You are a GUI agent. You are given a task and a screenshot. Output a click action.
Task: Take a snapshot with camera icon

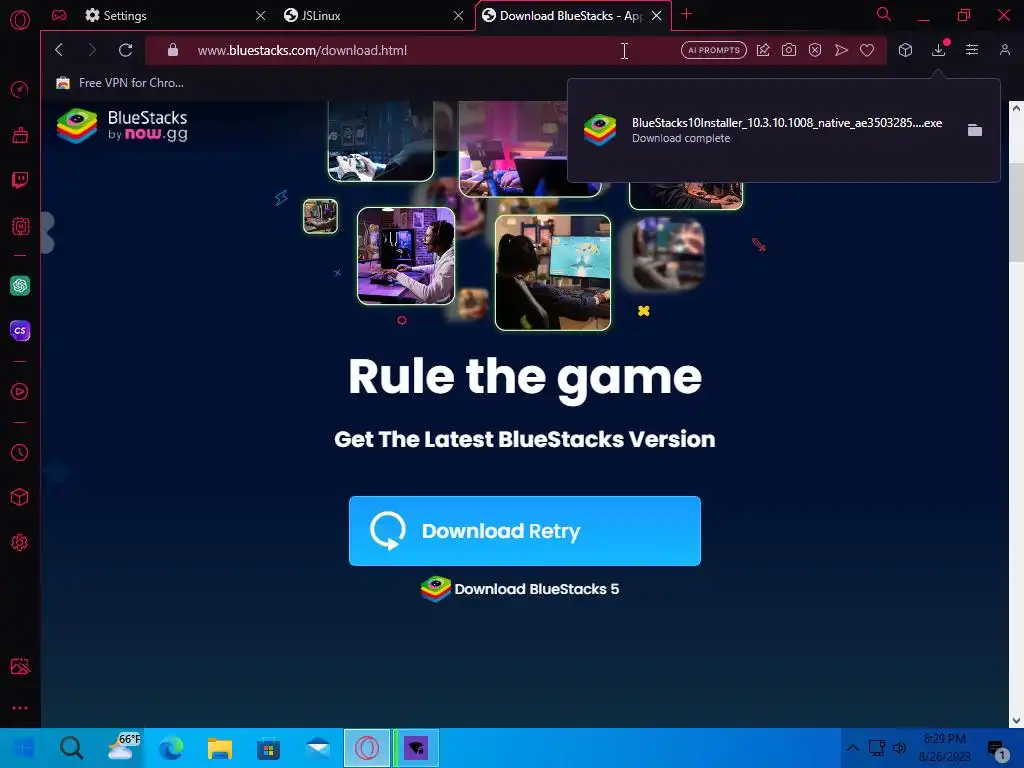click(x=789, y=50)
